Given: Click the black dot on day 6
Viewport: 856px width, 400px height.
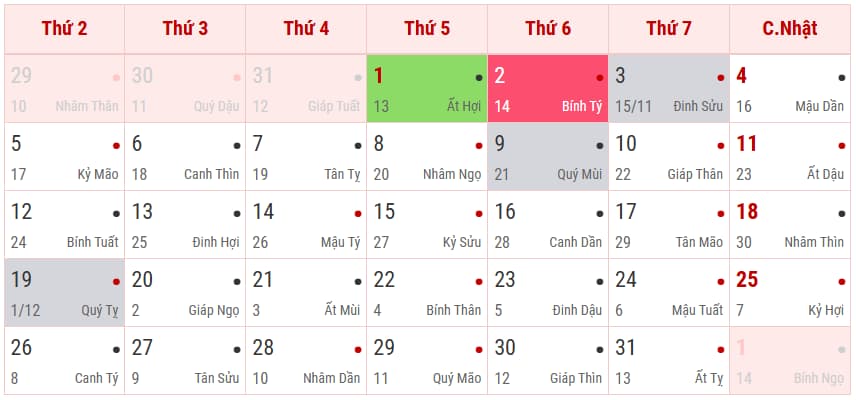Looking at the screenshot, I should tap(237, 146).
